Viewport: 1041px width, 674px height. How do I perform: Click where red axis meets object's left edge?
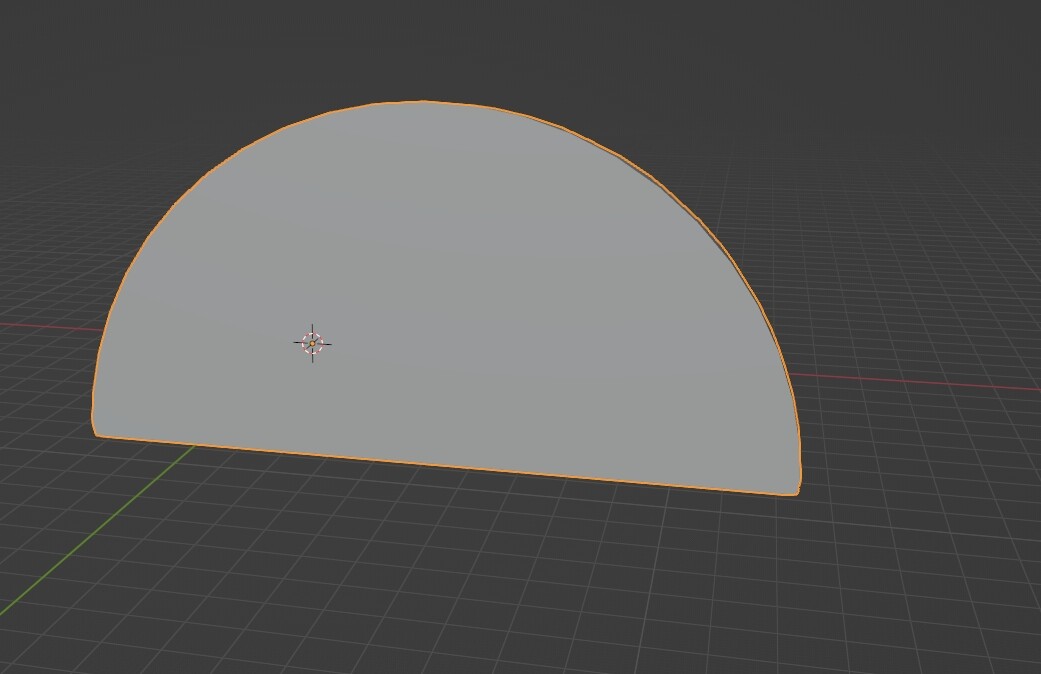pos(104,329)
